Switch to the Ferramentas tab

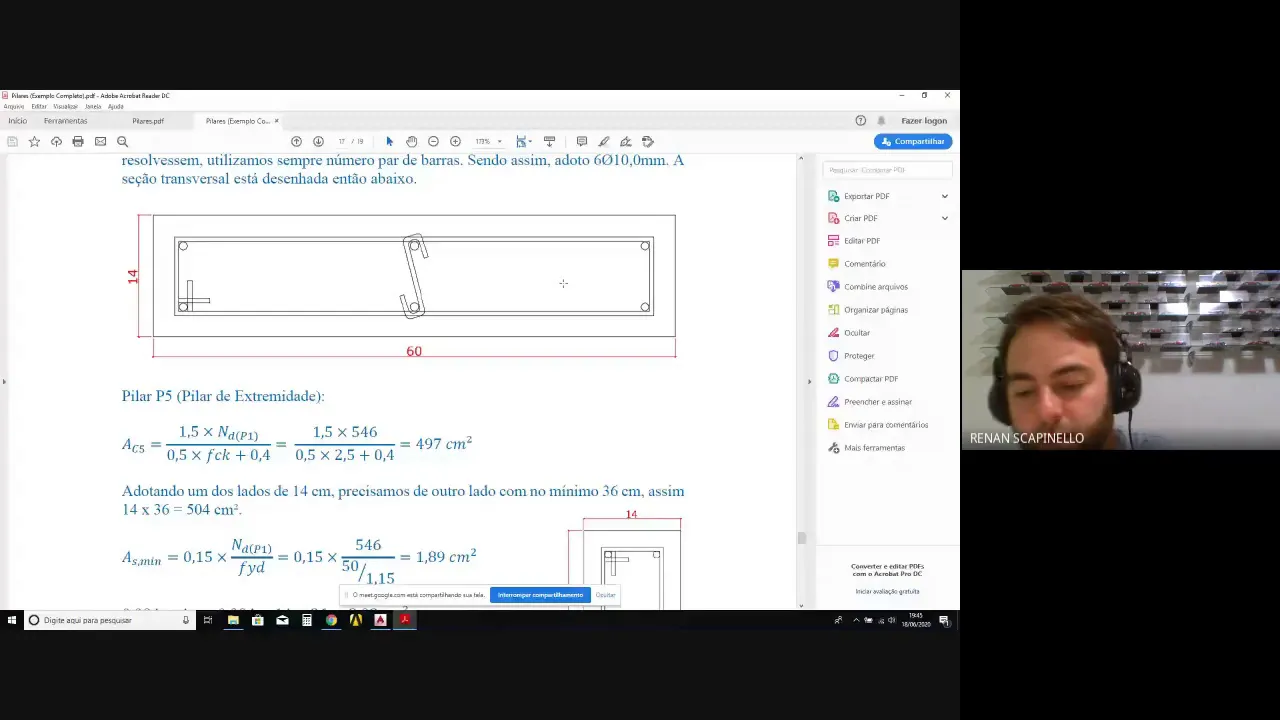click(65, 121)
